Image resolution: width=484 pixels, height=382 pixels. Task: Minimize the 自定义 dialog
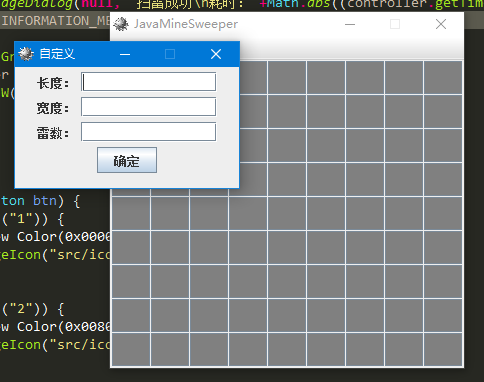125,54
